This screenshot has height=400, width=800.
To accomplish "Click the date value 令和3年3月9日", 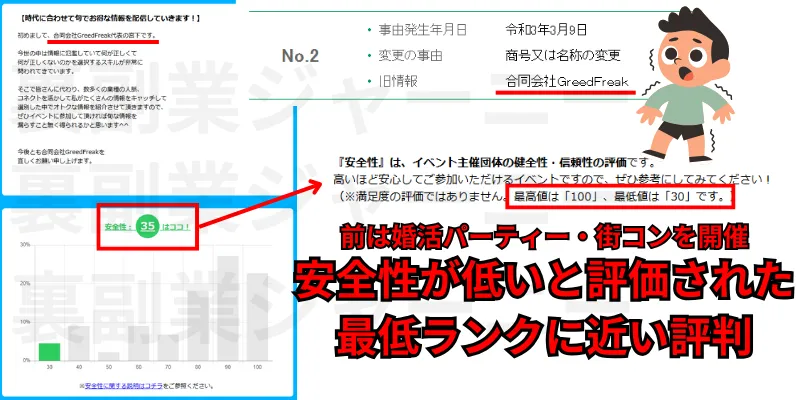I will coord(546,30).
